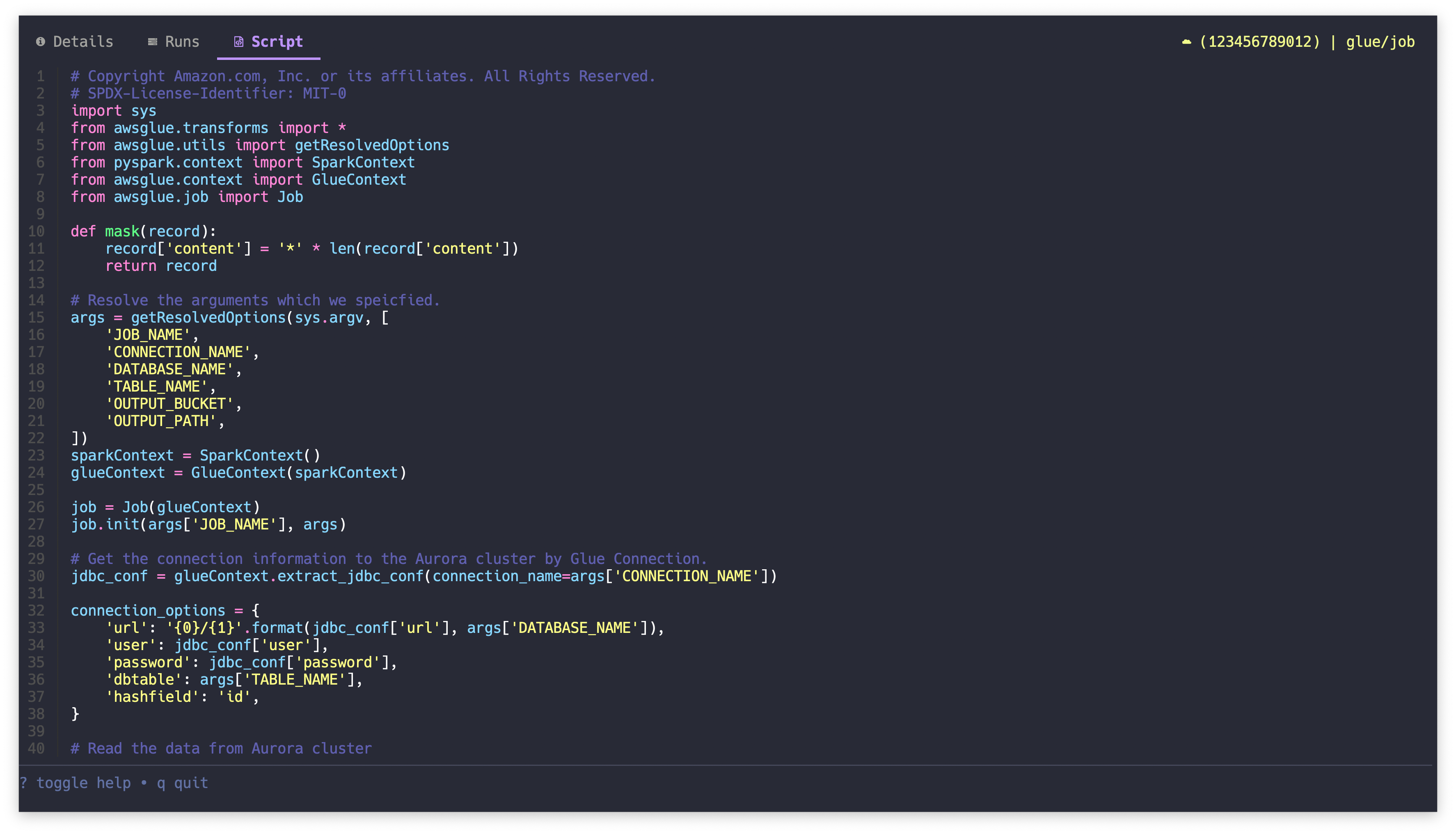Click the SPDX-License-Identifier: MIT-0 line
The width and height of the screenshot is (1456, 834).
coord(208,93)
